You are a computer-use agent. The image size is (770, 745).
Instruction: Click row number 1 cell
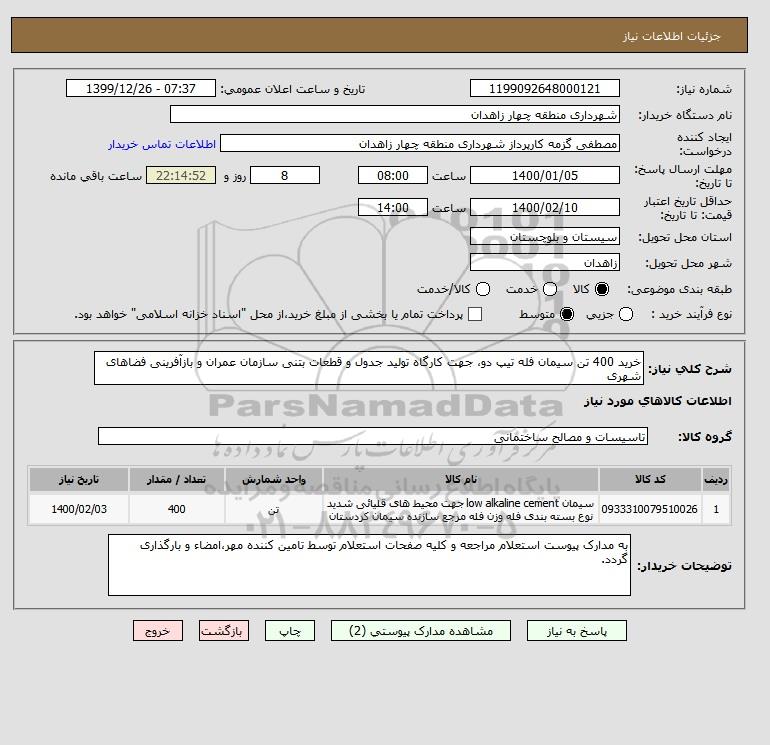716,509
